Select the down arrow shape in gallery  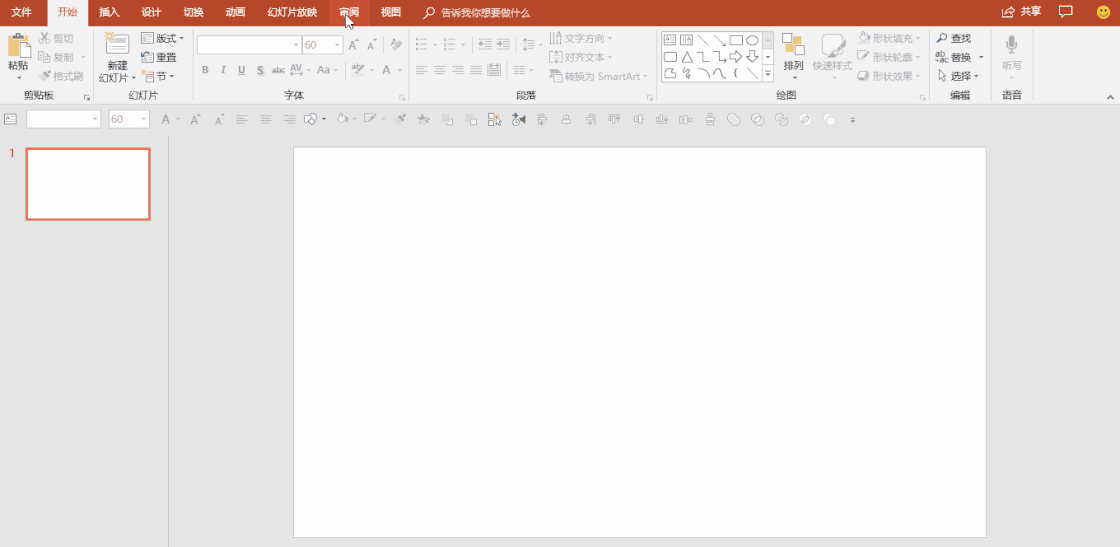(x=752, y=56)
